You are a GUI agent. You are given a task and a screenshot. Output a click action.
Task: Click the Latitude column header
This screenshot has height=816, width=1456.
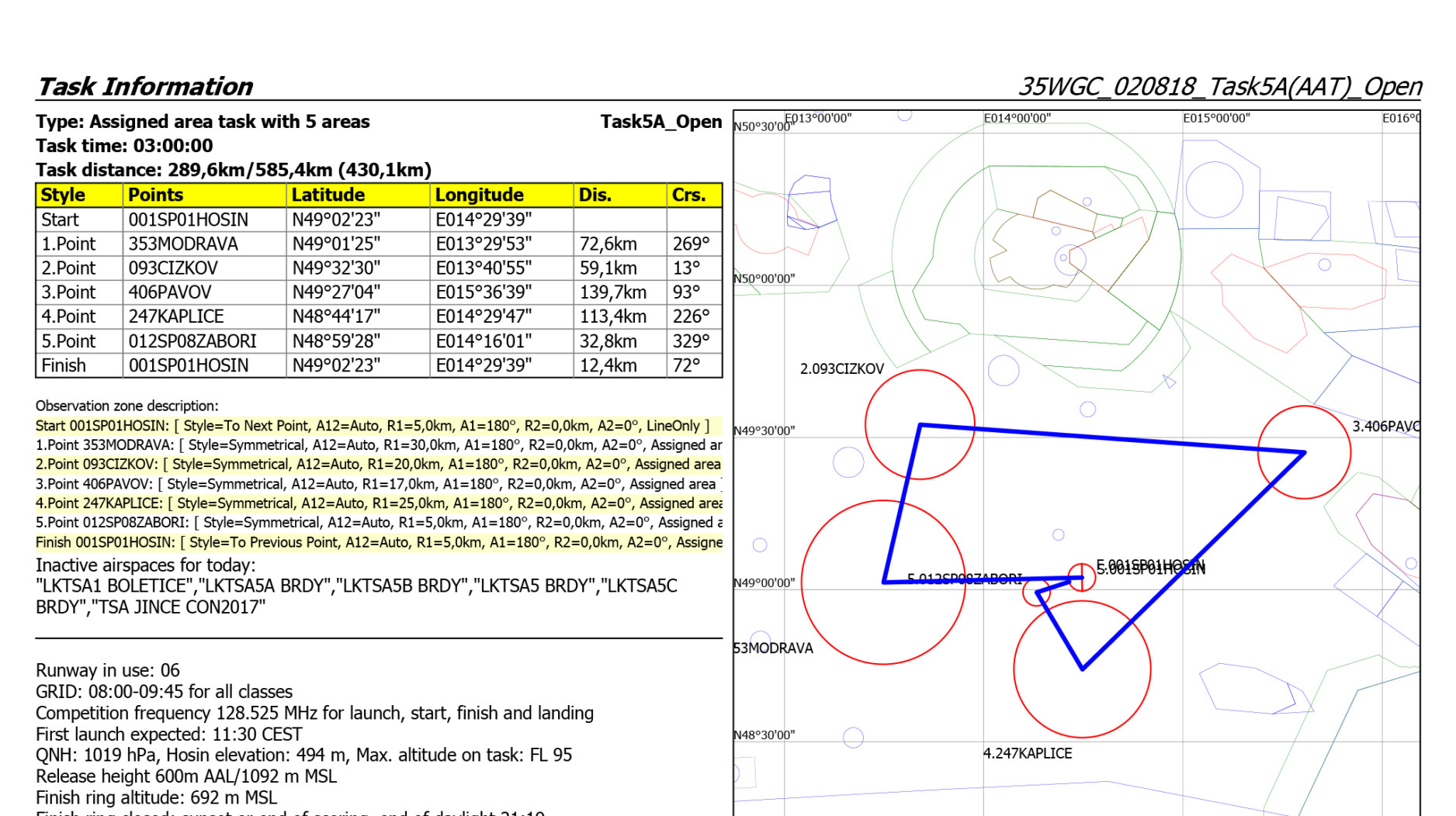point(328,195)
